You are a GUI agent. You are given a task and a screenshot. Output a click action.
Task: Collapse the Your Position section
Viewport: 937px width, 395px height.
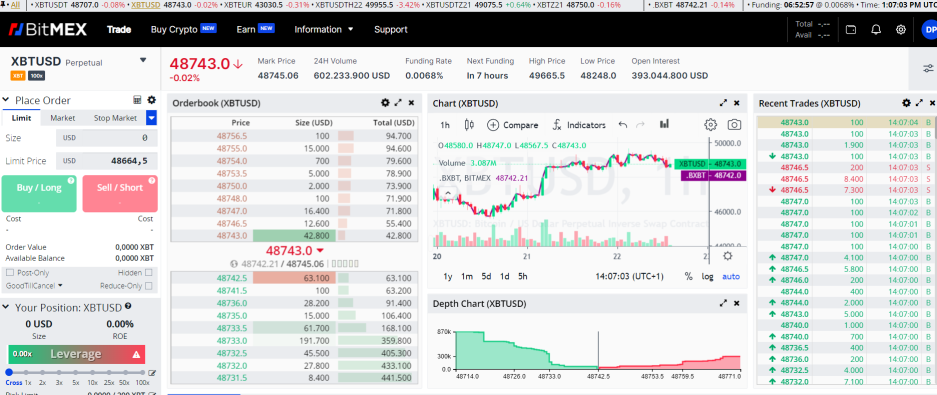coord(6,307)
